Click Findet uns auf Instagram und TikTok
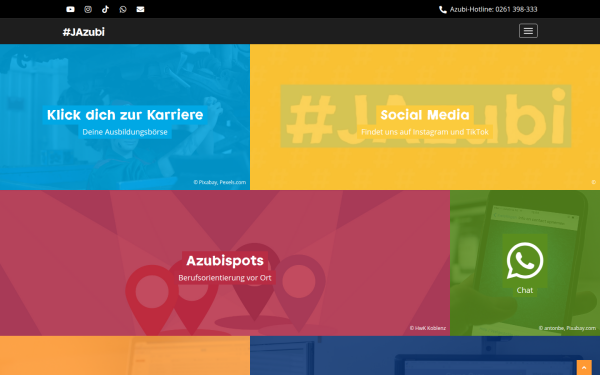Image resolution: width=600 pixels, height=375 pixels. coord(425,132)
